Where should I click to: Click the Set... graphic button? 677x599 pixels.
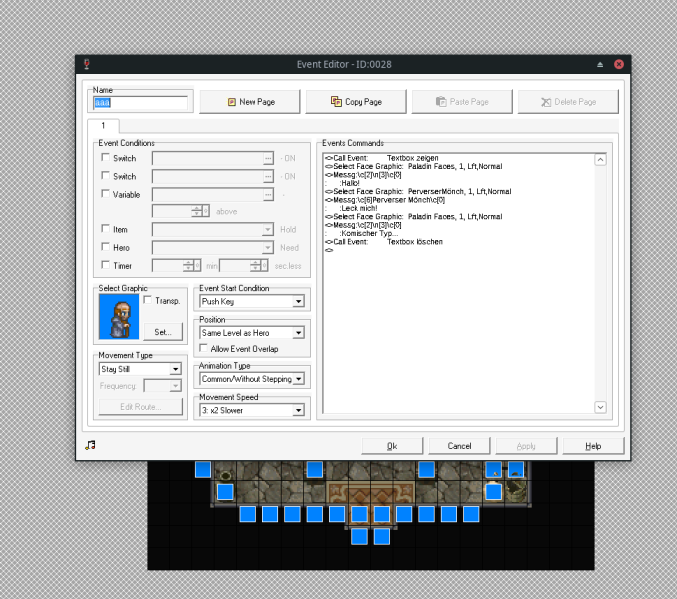click(163, 331)
